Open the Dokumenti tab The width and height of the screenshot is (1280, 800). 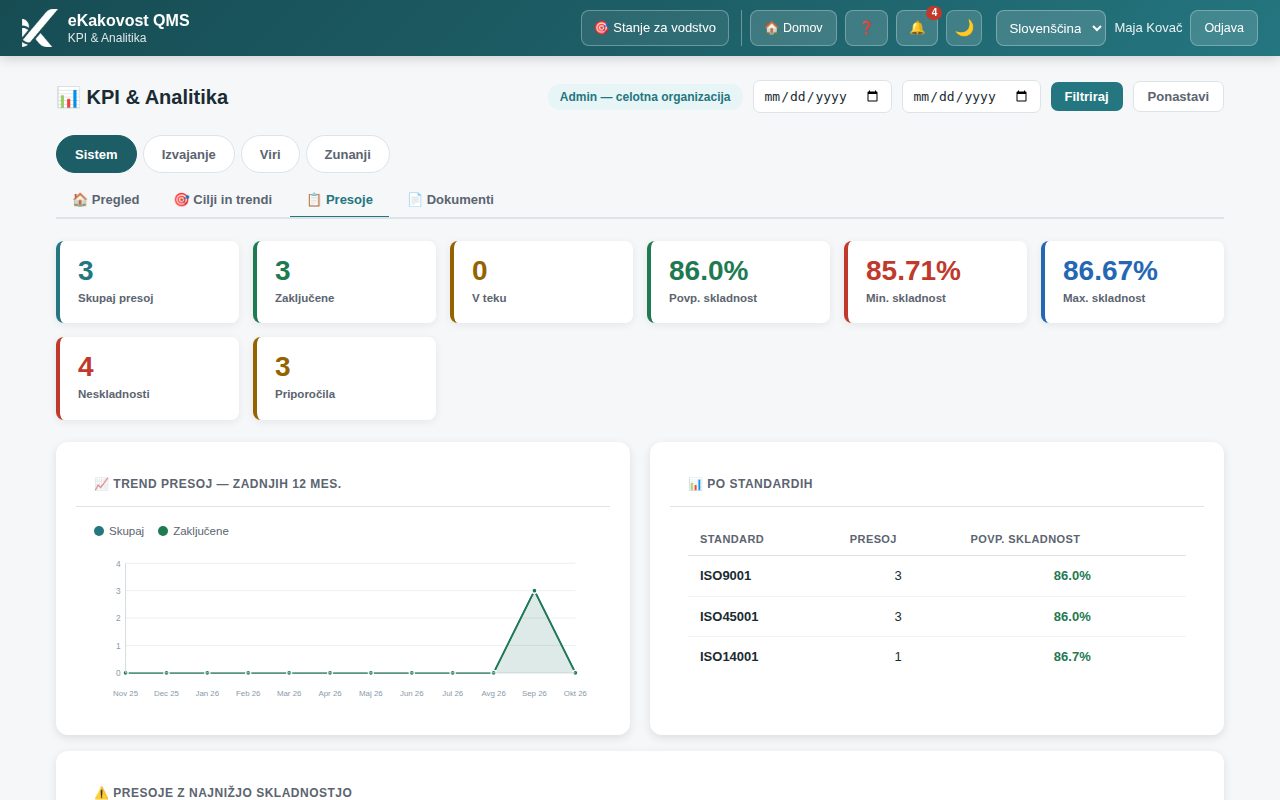[450, 199]
